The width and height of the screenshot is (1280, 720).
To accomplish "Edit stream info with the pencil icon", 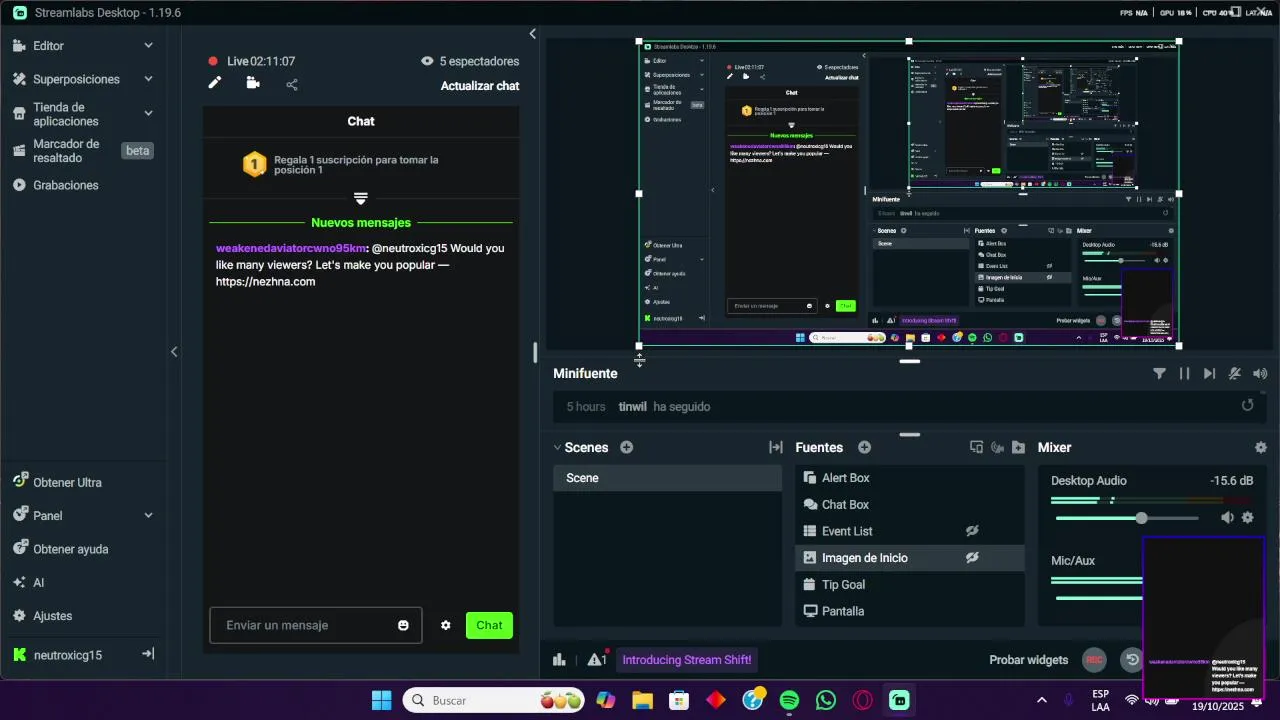I will [214, 83].
